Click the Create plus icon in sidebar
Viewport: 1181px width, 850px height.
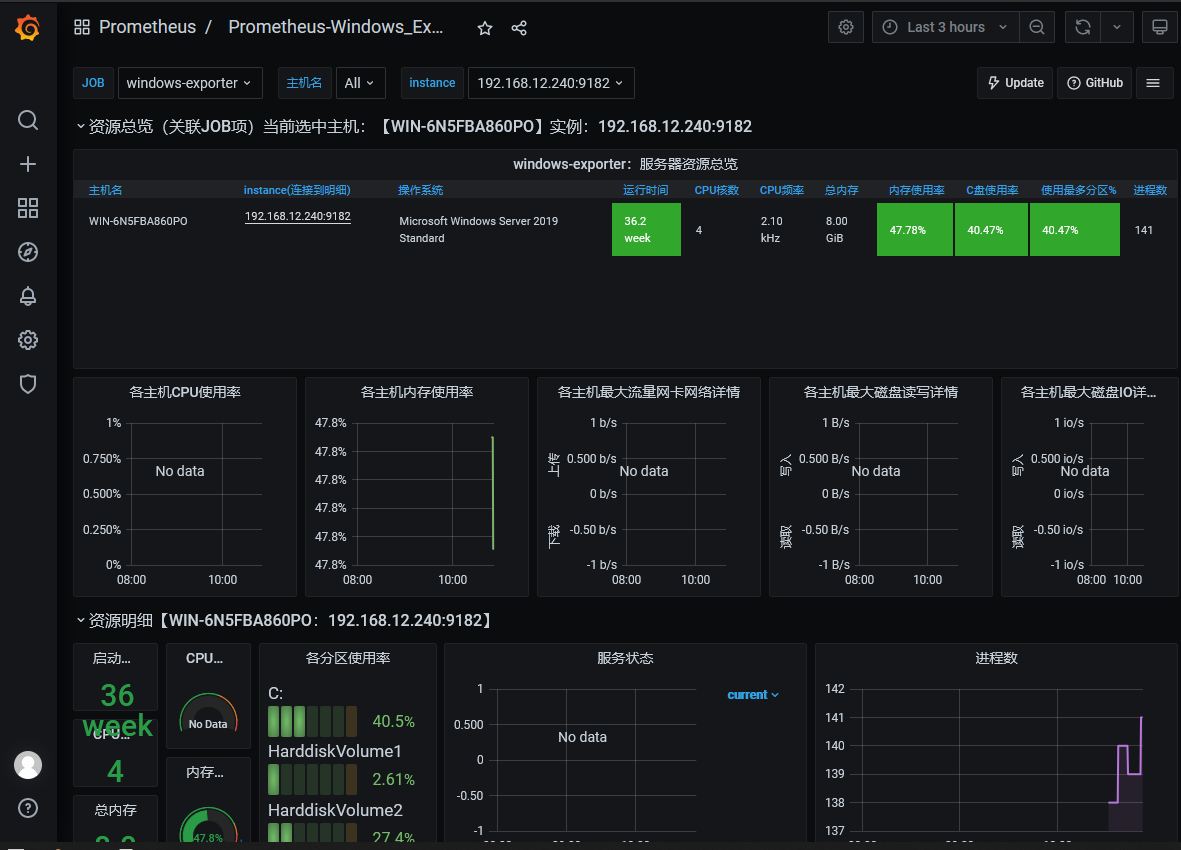[x=28, y=164]
